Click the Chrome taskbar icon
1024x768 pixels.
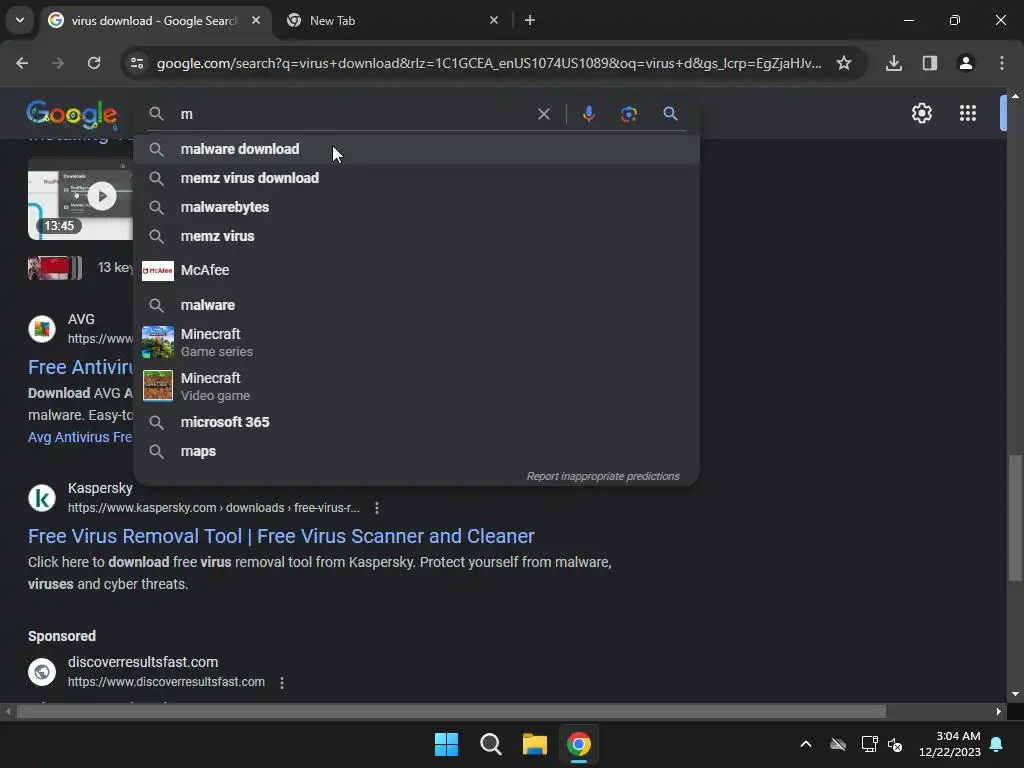[x=579, y=744]
